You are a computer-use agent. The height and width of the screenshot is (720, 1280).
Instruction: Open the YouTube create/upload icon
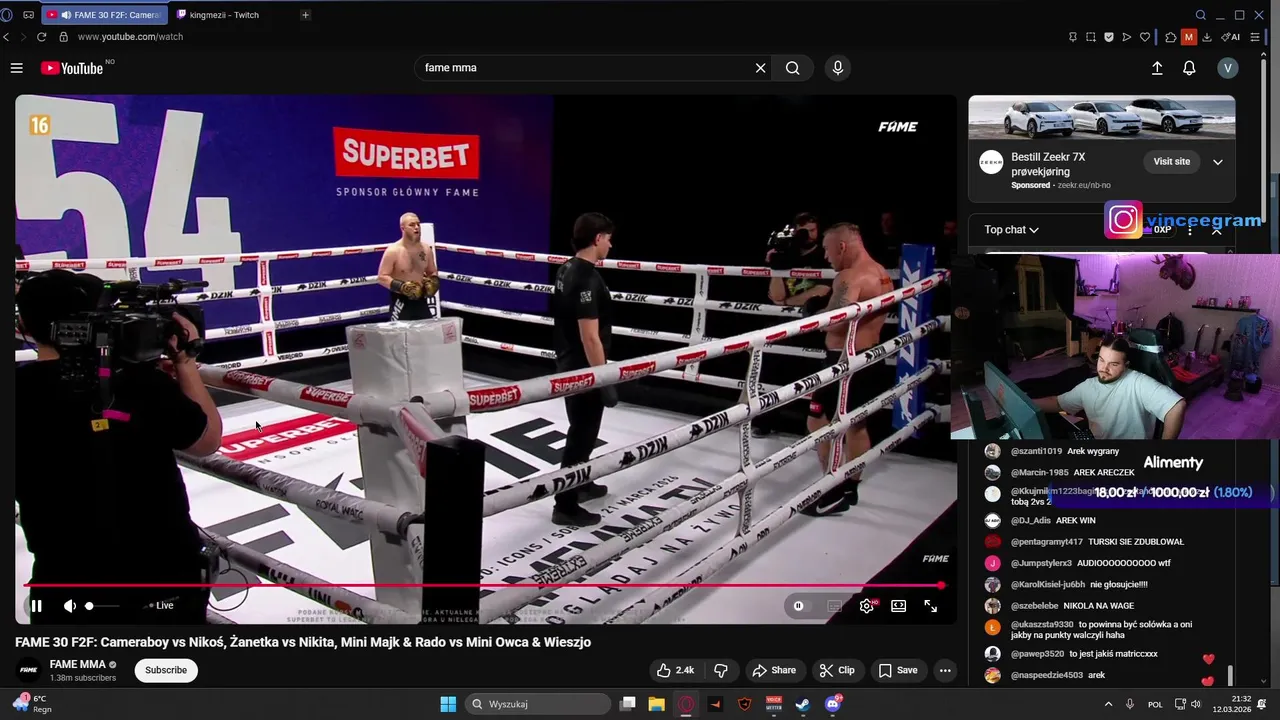pos(1157,68)
